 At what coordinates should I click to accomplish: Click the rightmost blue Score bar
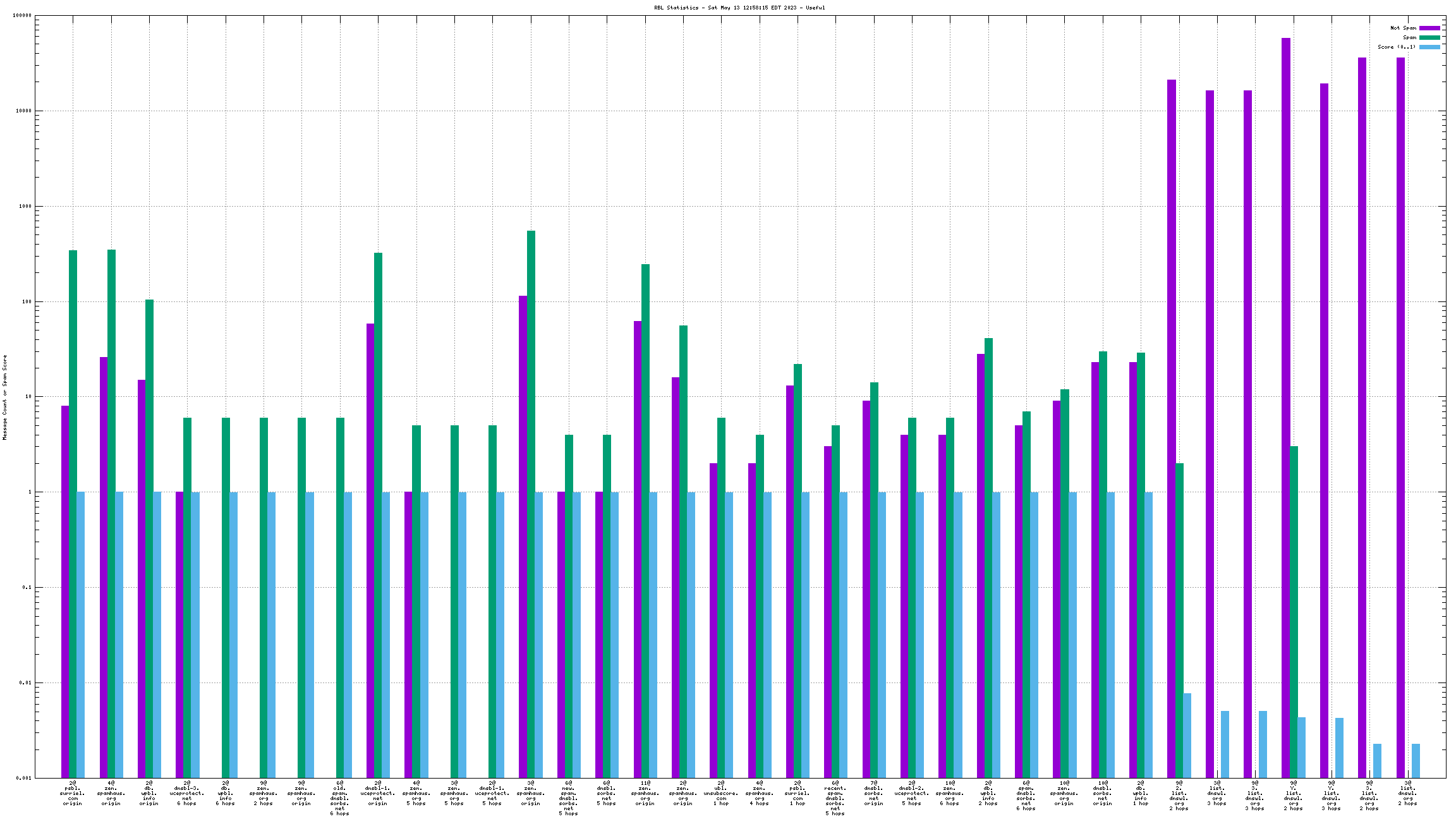(1416, 760)
